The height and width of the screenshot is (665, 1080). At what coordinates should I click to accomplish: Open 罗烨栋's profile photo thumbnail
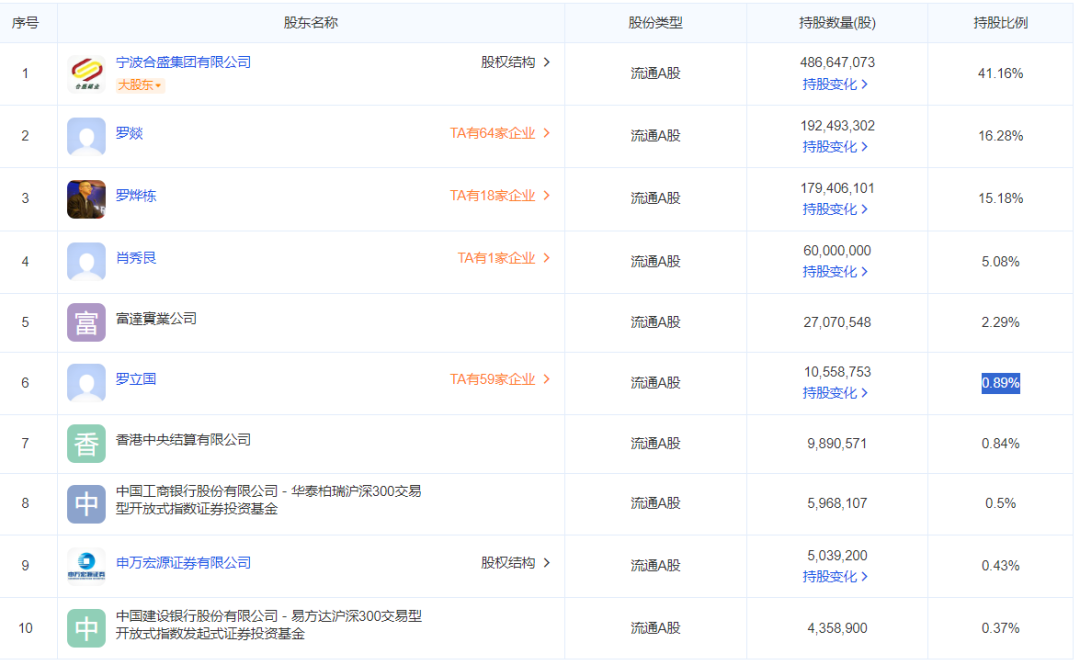[x=86, y=199]
